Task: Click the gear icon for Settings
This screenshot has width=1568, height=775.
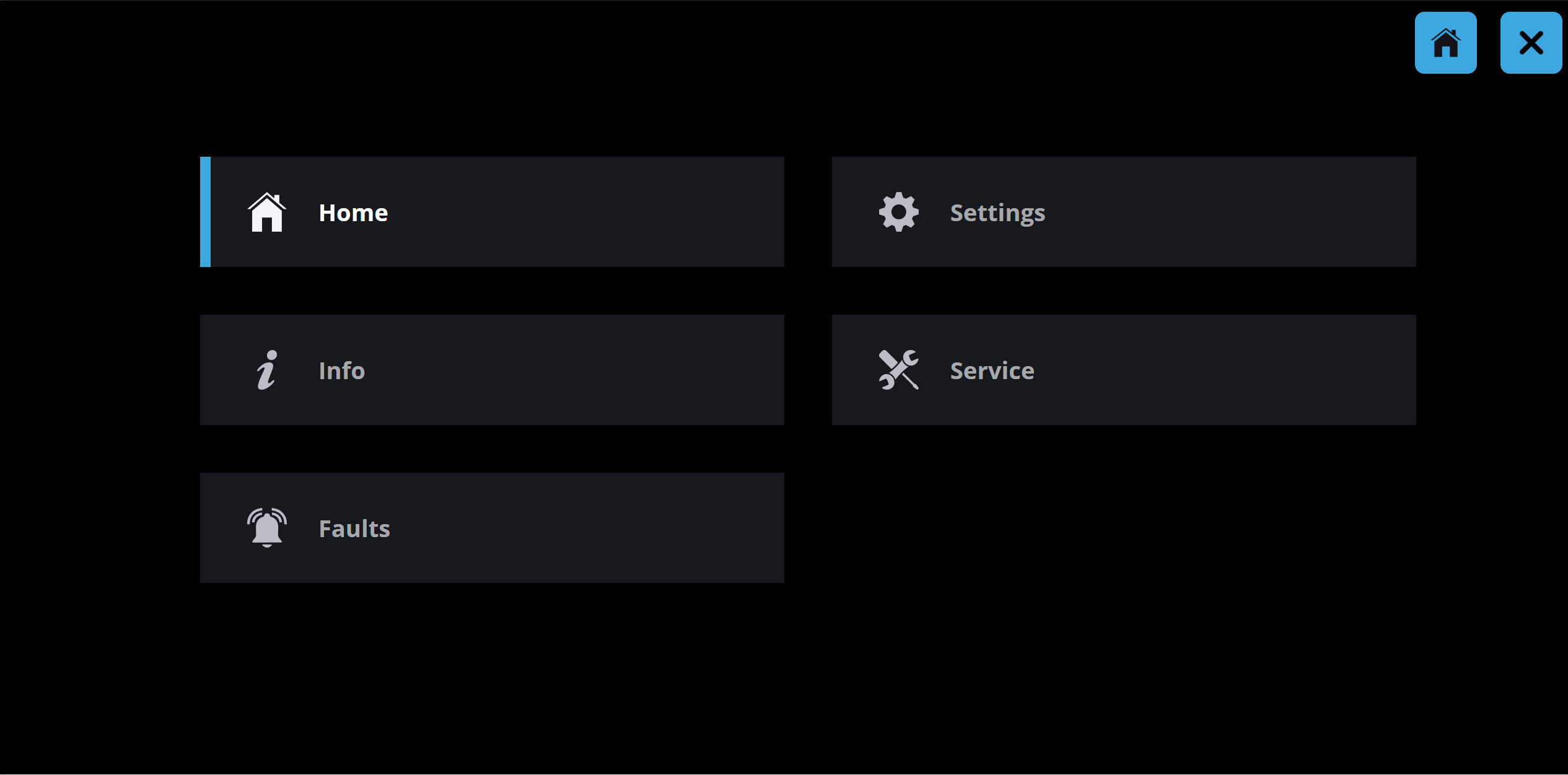Action: [898, 212]
